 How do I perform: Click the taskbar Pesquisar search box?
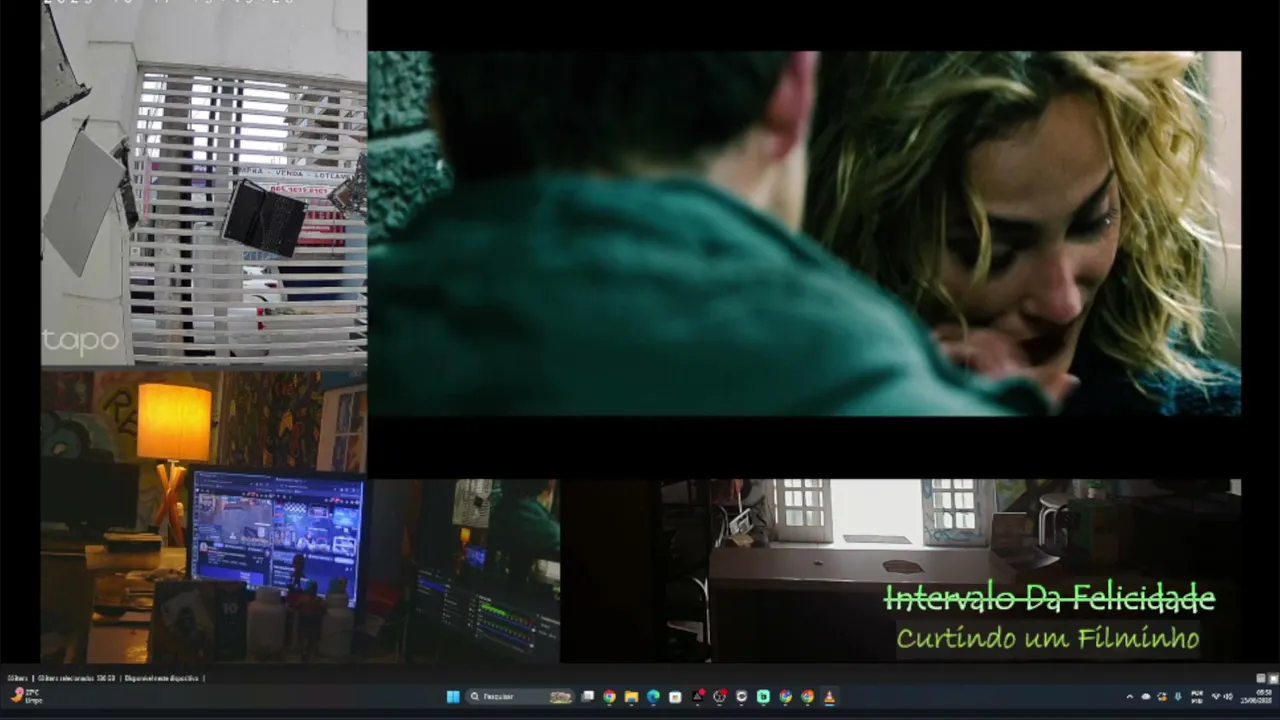pyautogui.click(x=522, y=697)
